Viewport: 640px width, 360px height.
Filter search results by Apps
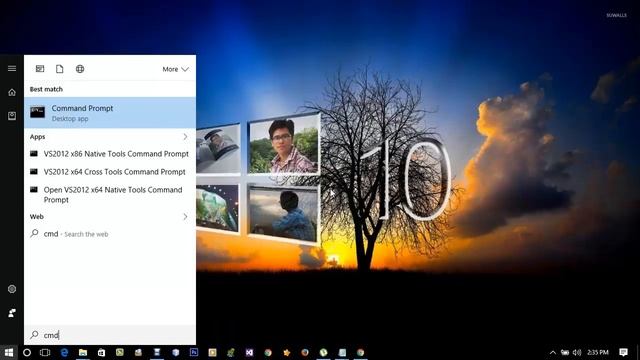[40, 69]
